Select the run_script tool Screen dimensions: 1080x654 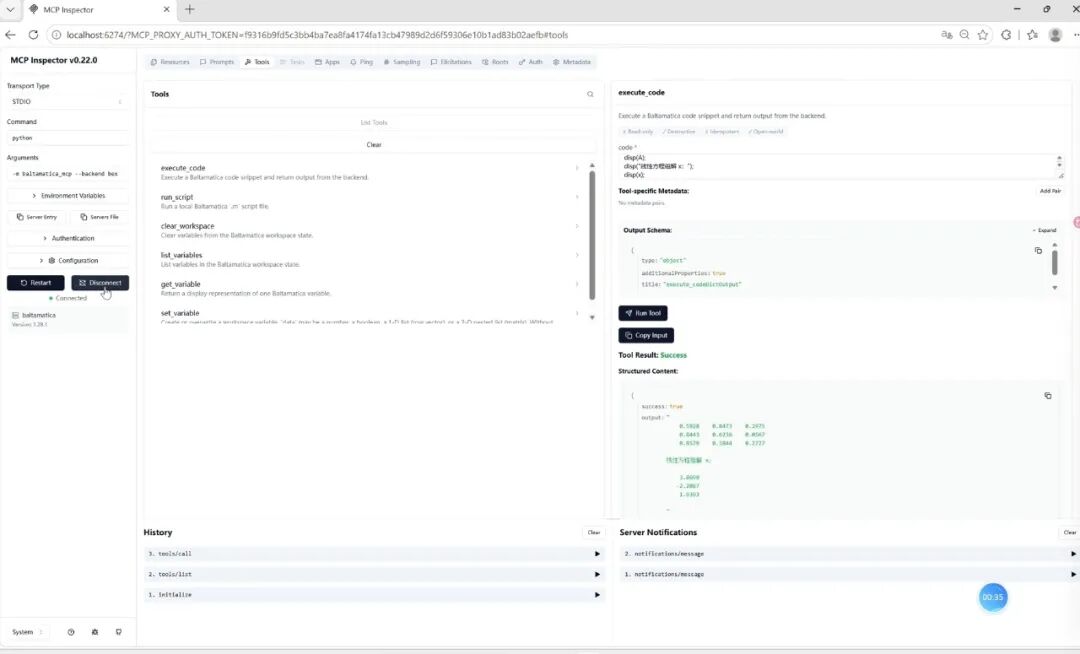368,201
